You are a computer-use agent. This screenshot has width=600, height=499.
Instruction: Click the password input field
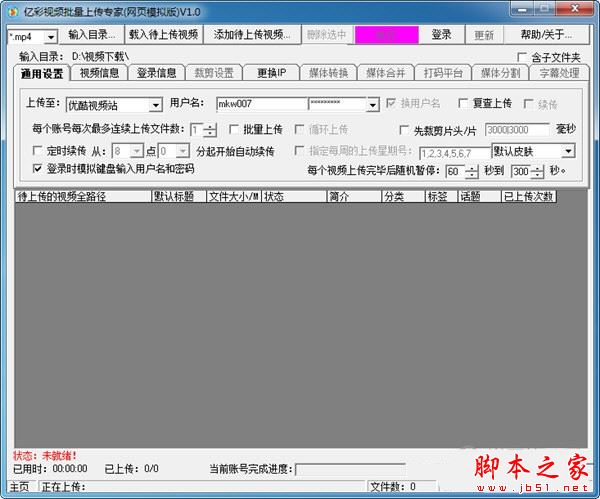(337, 104)
